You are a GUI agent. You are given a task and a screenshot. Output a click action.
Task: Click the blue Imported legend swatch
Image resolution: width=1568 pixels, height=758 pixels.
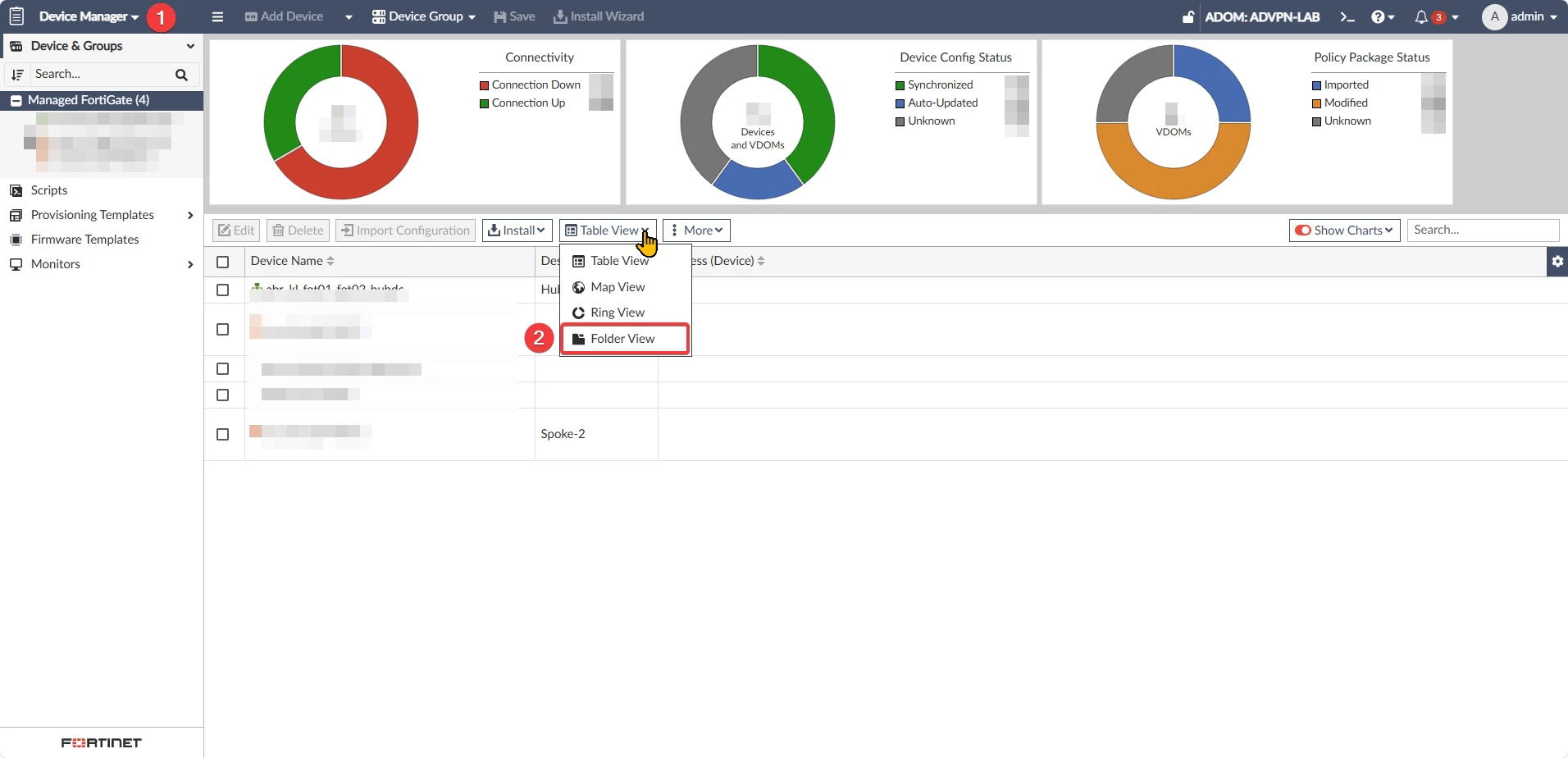point(1317,85)
